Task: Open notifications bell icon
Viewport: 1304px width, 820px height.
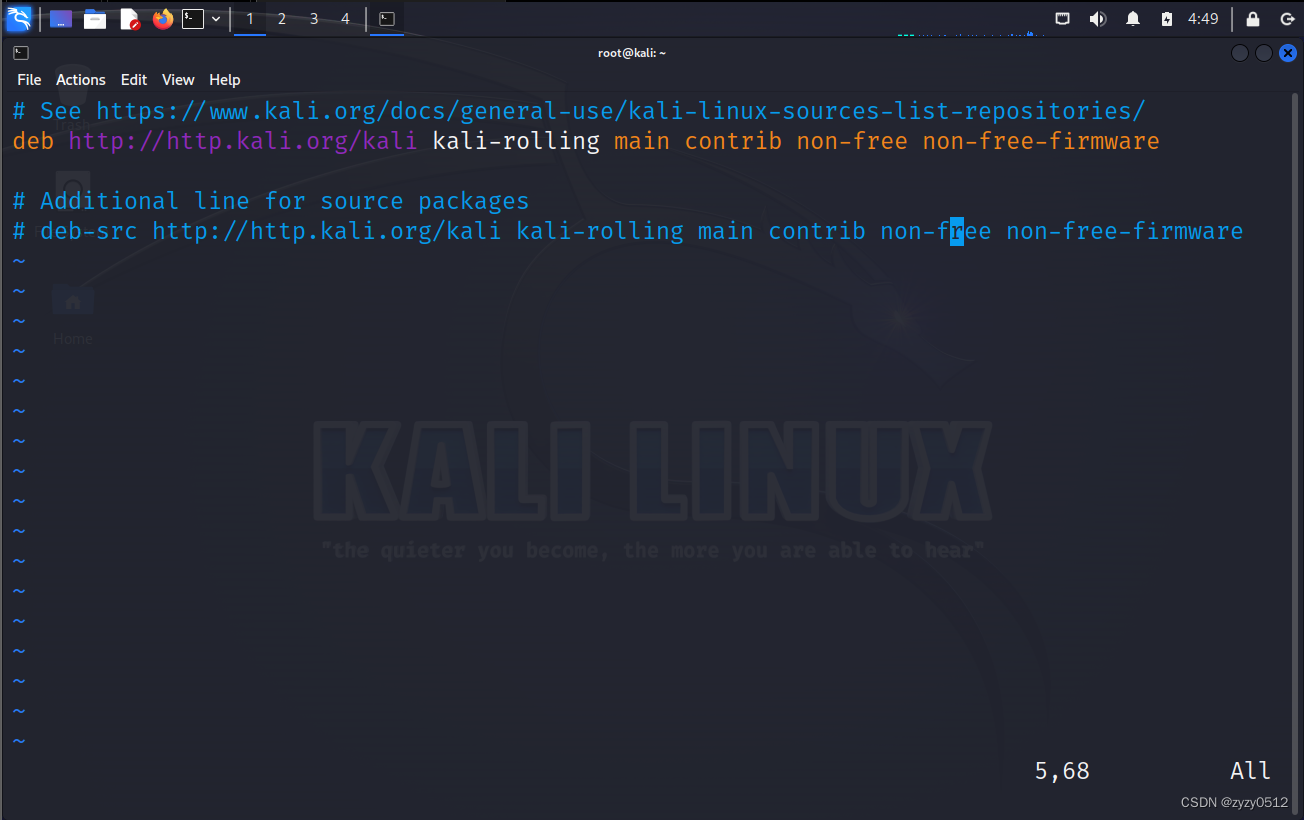Action: (1133, 19)
